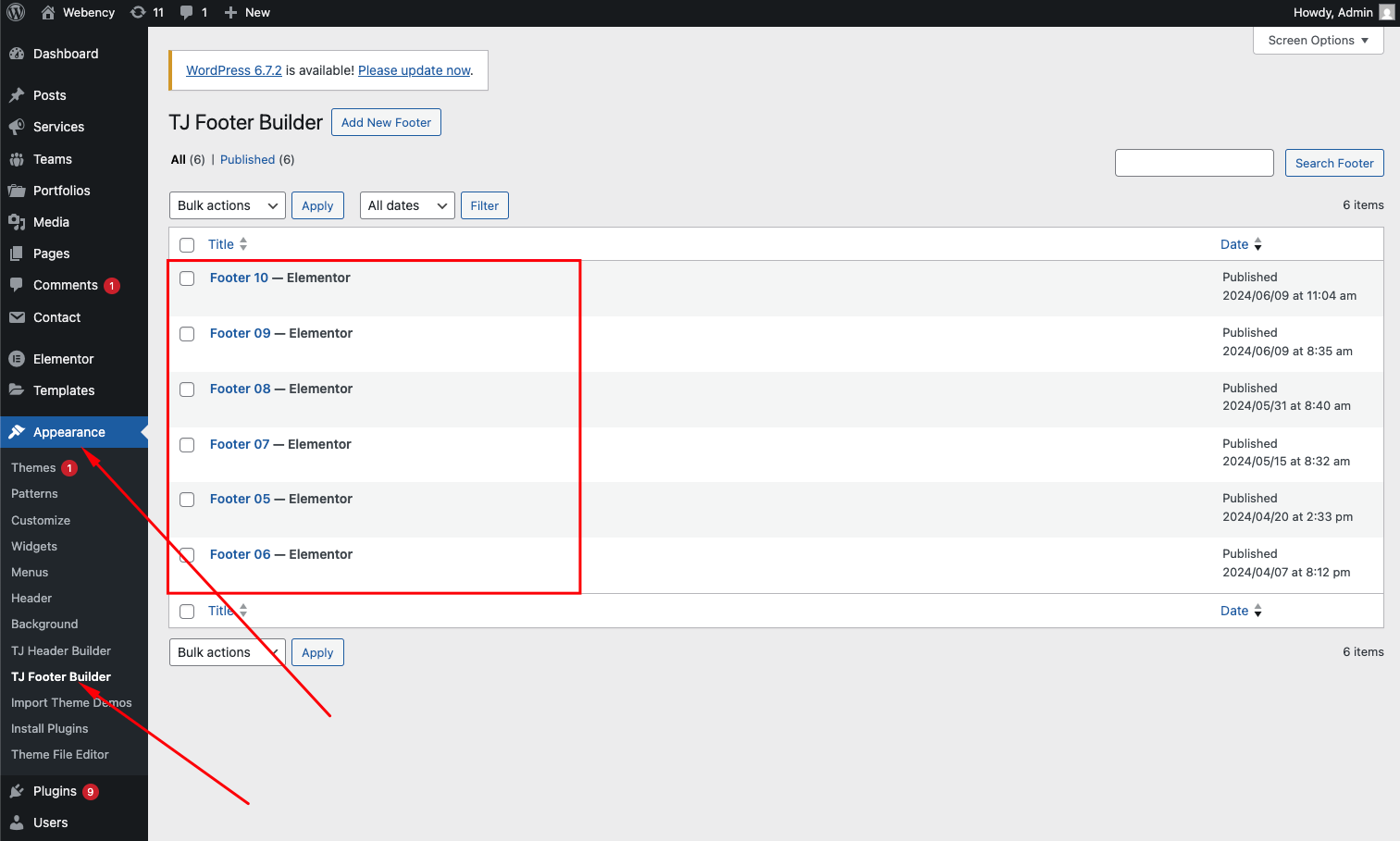Screen dimensions: 1400x841
Task: Click the Services sidebar icon
Action: (17, 127)
